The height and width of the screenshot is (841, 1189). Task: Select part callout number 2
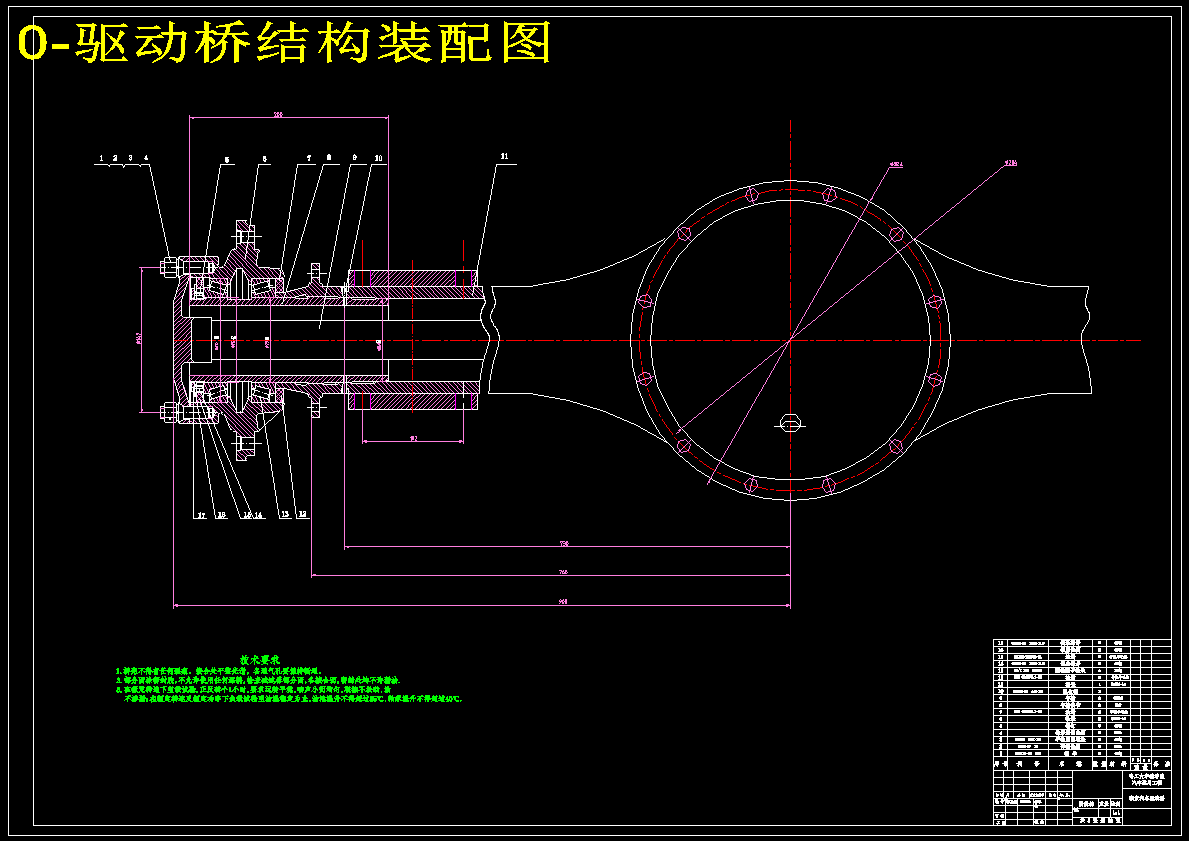(x=115, y=158)
